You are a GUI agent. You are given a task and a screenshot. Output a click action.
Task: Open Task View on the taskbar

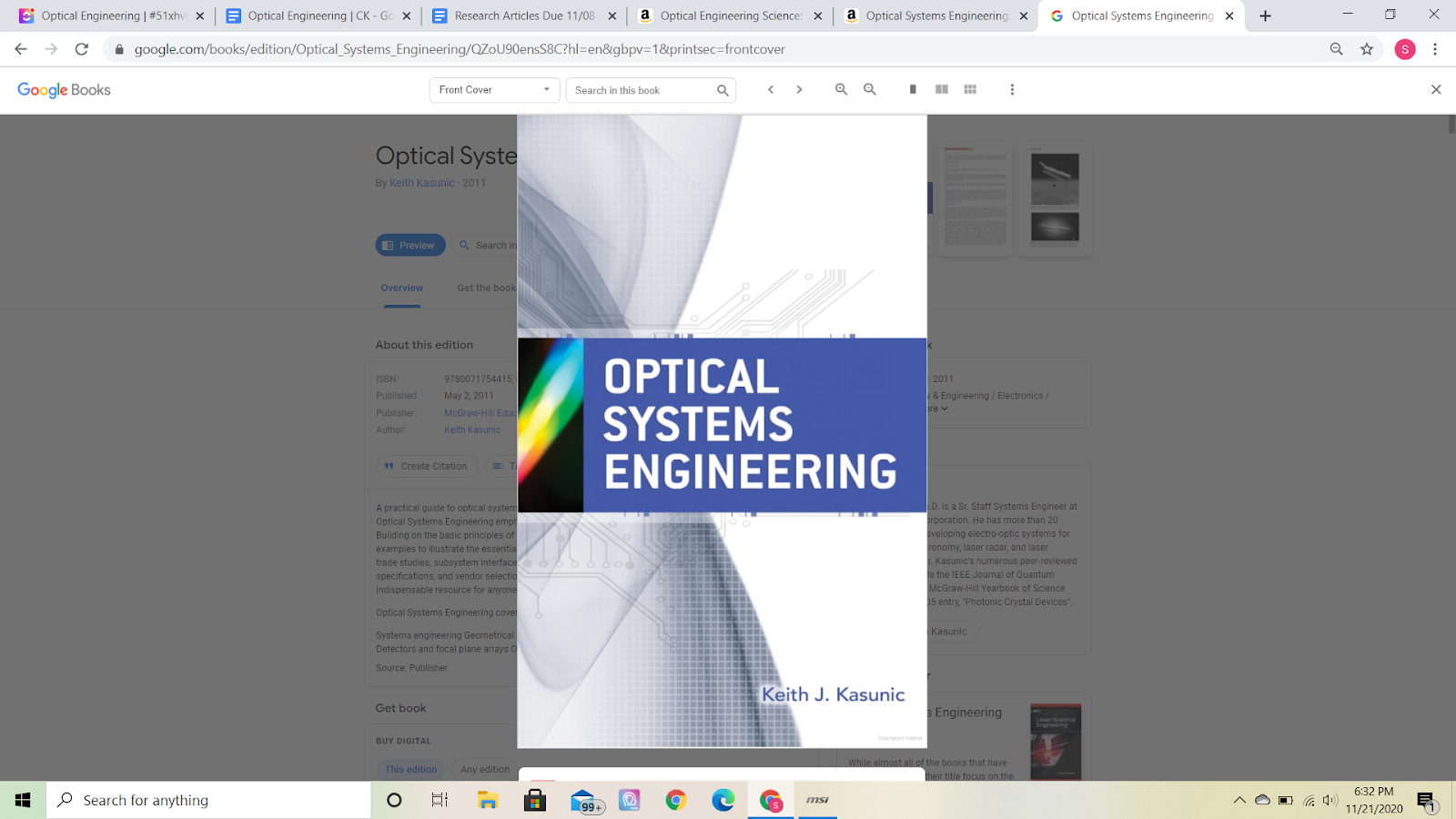click(440, 800)
